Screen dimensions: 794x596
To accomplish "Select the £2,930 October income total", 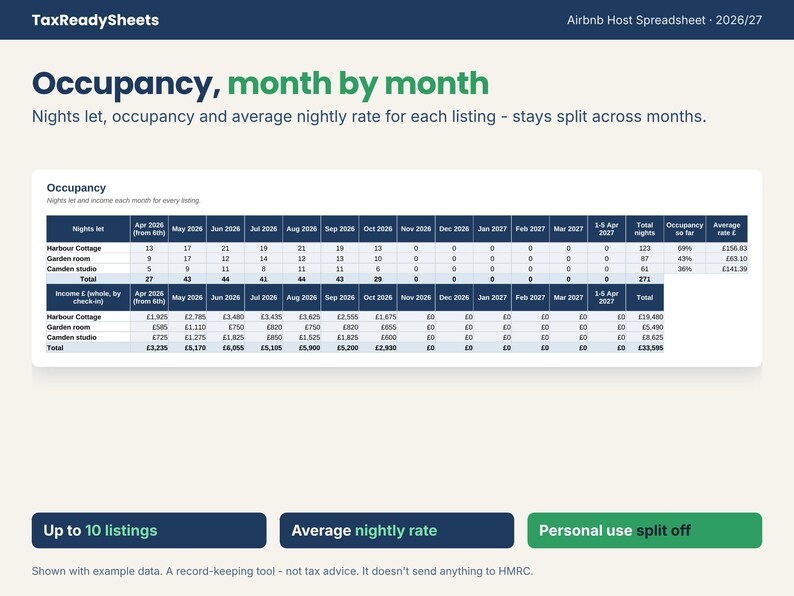I will click(378, 348).
